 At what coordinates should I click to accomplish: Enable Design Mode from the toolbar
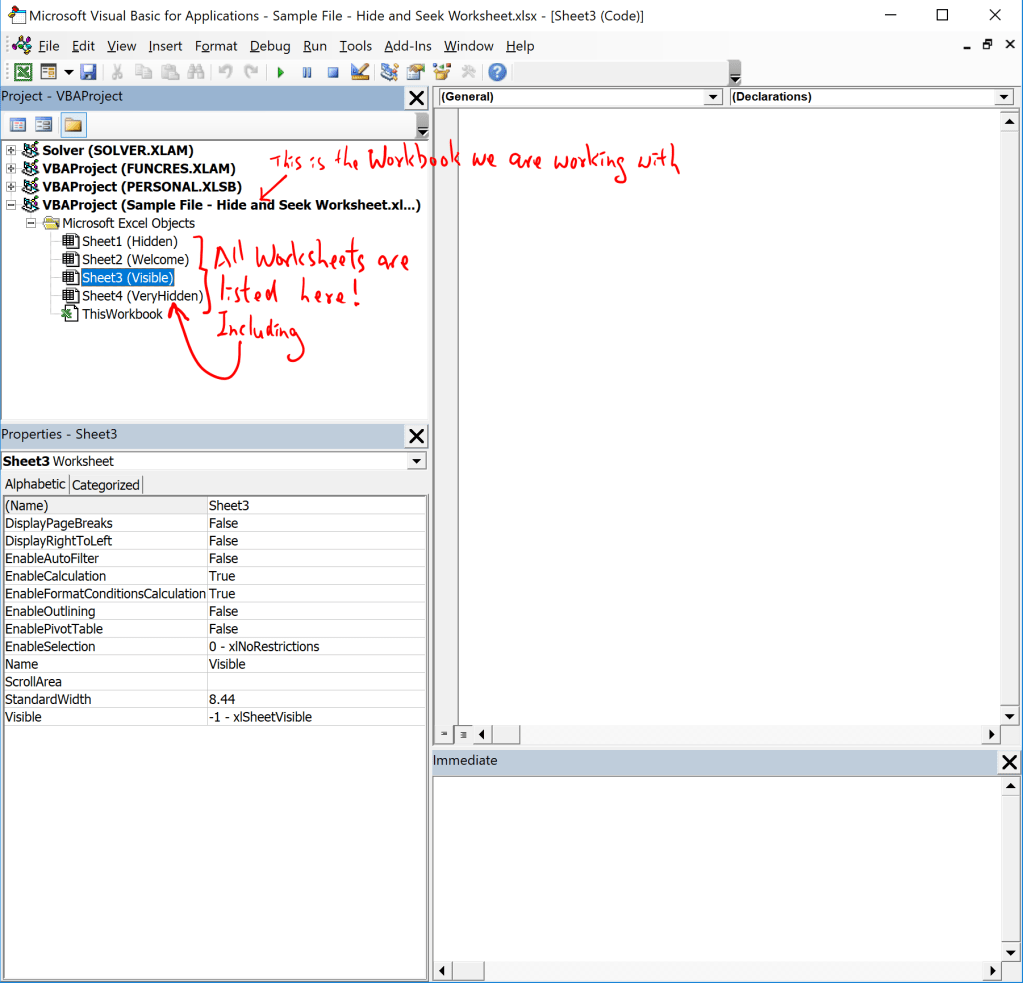point(358,71)
